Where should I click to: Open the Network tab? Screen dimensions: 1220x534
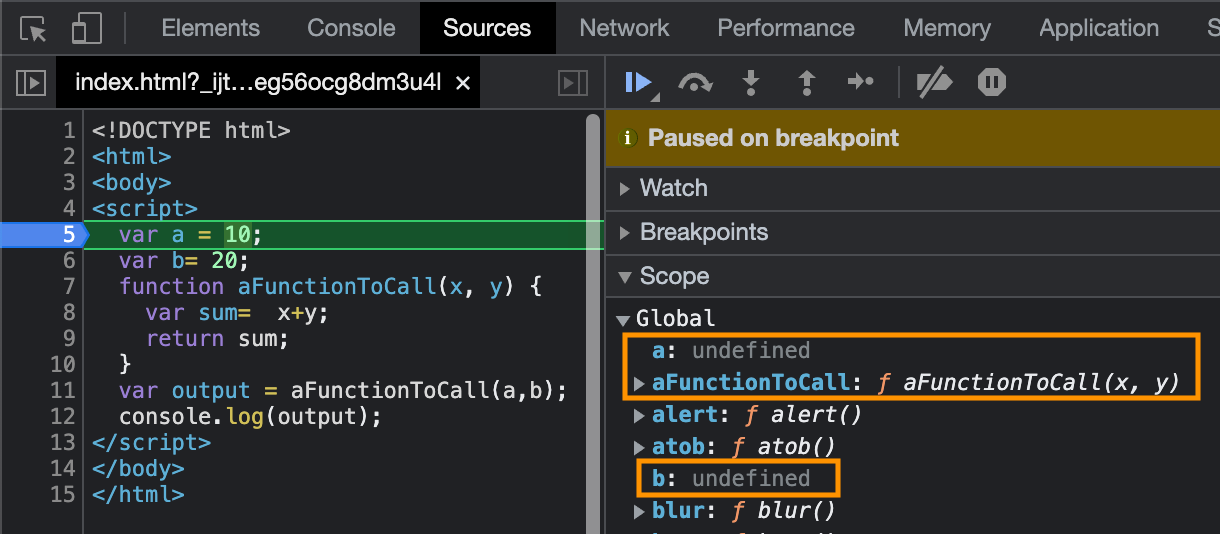point(624,28)
